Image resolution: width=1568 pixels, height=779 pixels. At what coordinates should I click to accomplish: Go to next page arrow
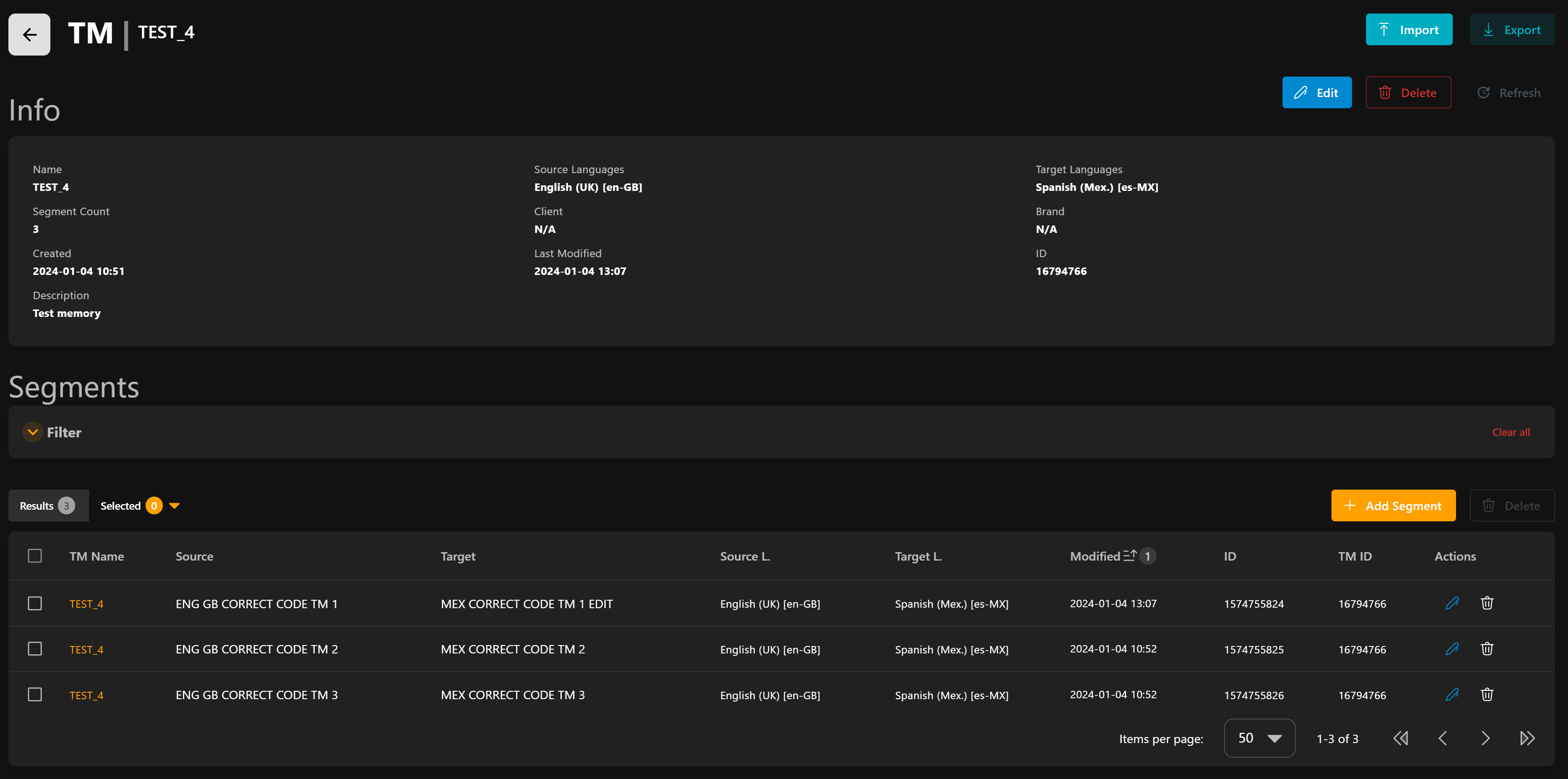pyautogui.click(x=1484, y=738)
